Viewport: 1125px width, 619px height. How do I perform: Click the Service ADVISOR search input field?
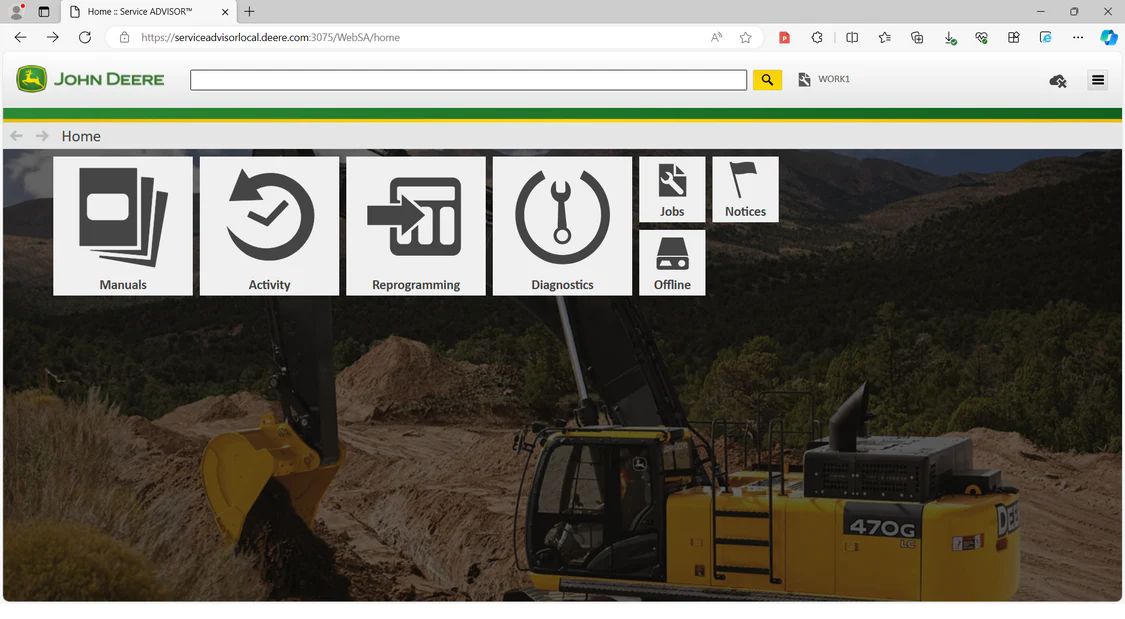(x=468, y=80)
